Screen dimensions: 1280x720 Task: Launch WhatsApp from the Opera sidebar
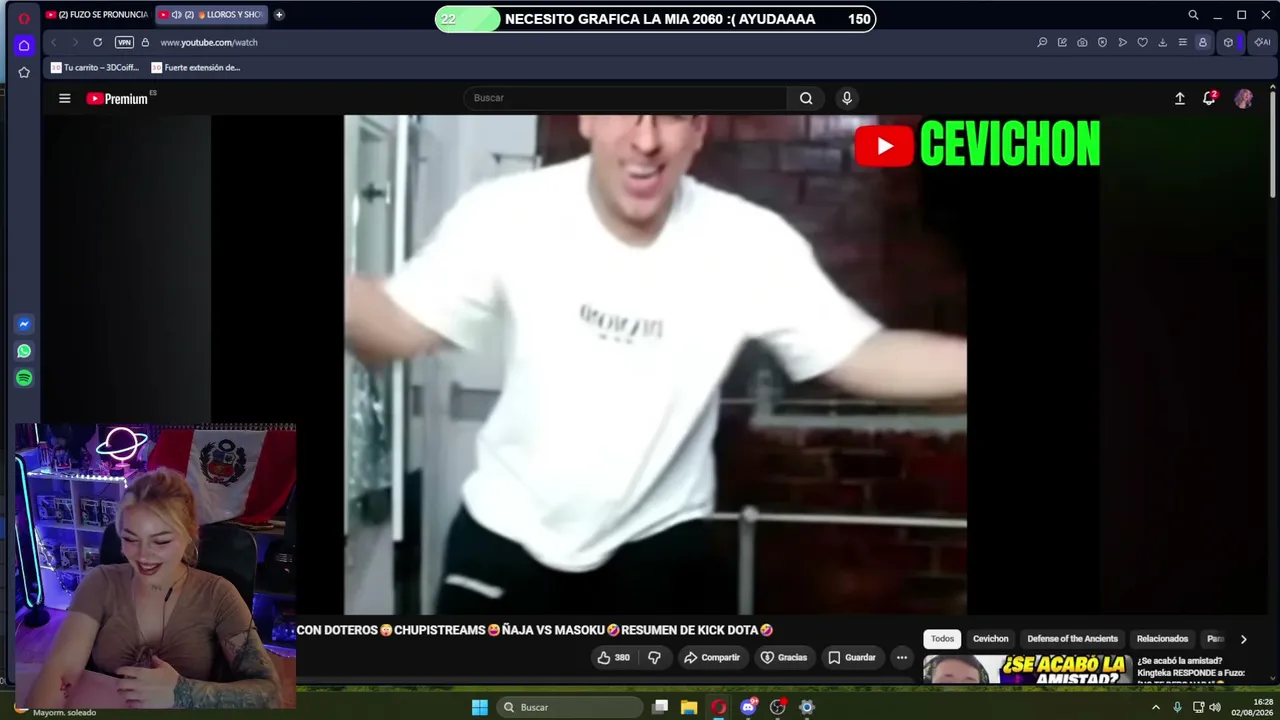[24, 351]
